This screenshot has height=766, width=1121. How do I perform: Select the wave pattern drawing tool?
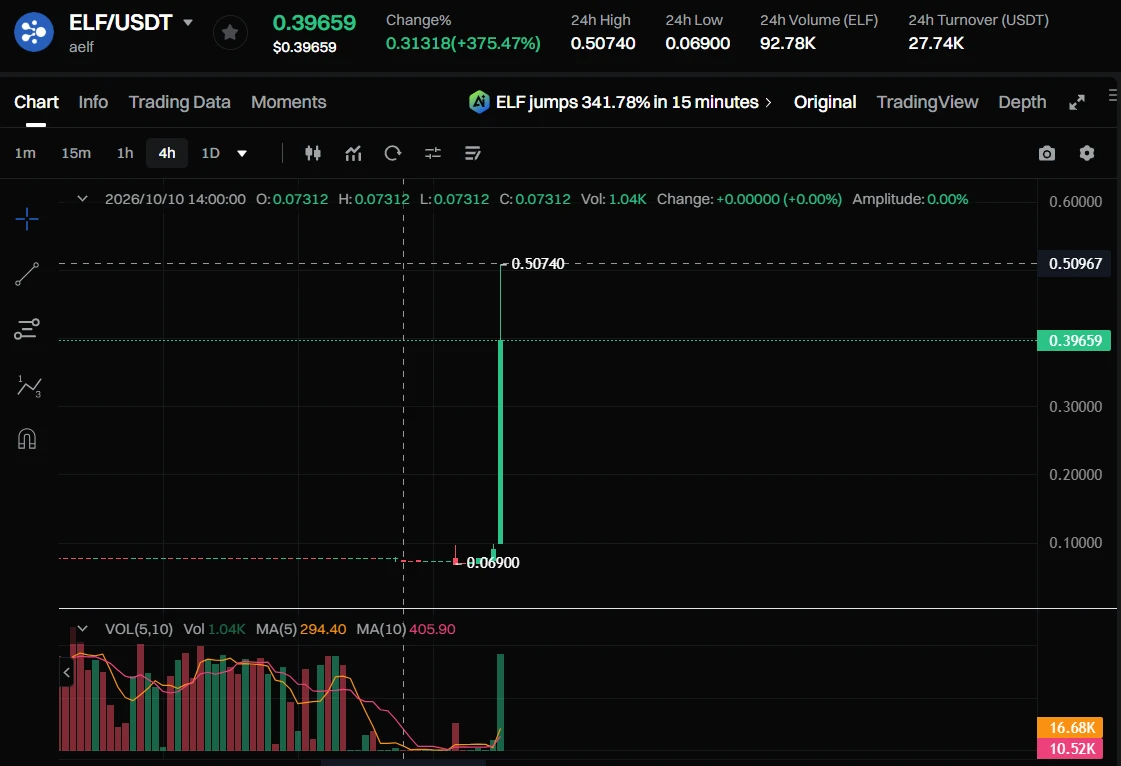point(29,386)
